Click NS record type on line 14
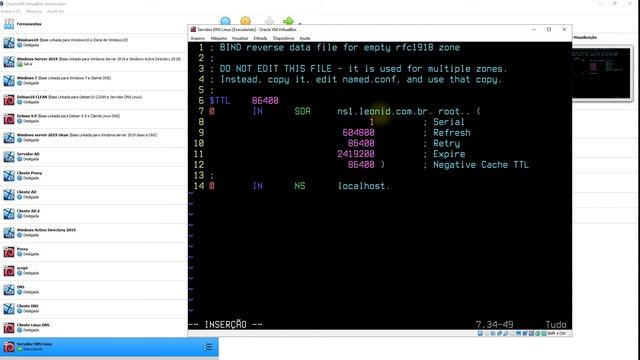The image size is (640, 360). [x=300, y=186]
